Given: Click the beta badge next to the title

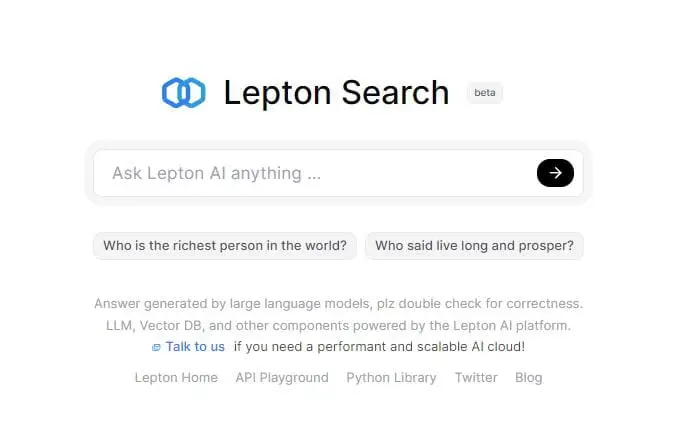Looking at the screenshot, I should pyautogui.click(x=485, y=93).
